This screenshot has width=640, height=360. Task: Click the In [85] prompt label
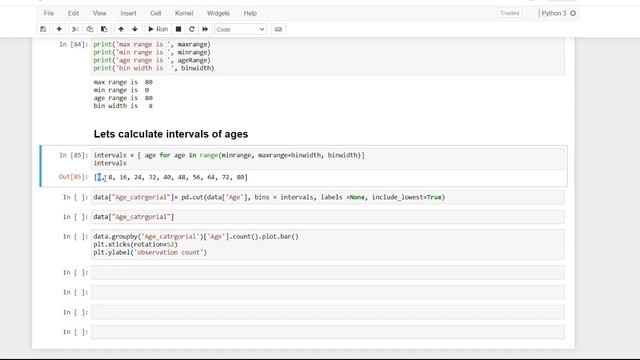(73, 155)
